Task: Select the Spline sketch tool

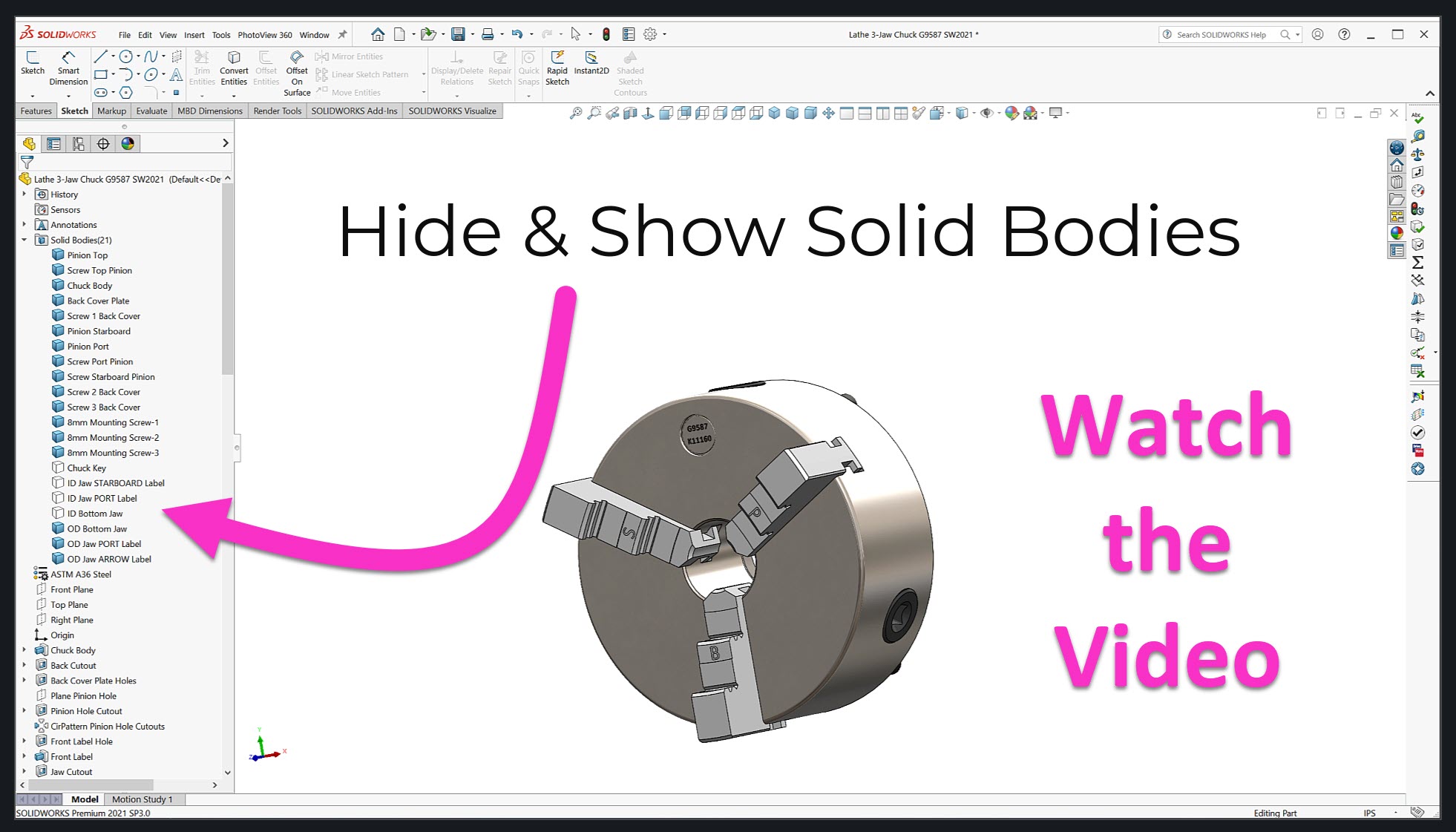Action: click(151, 56)
